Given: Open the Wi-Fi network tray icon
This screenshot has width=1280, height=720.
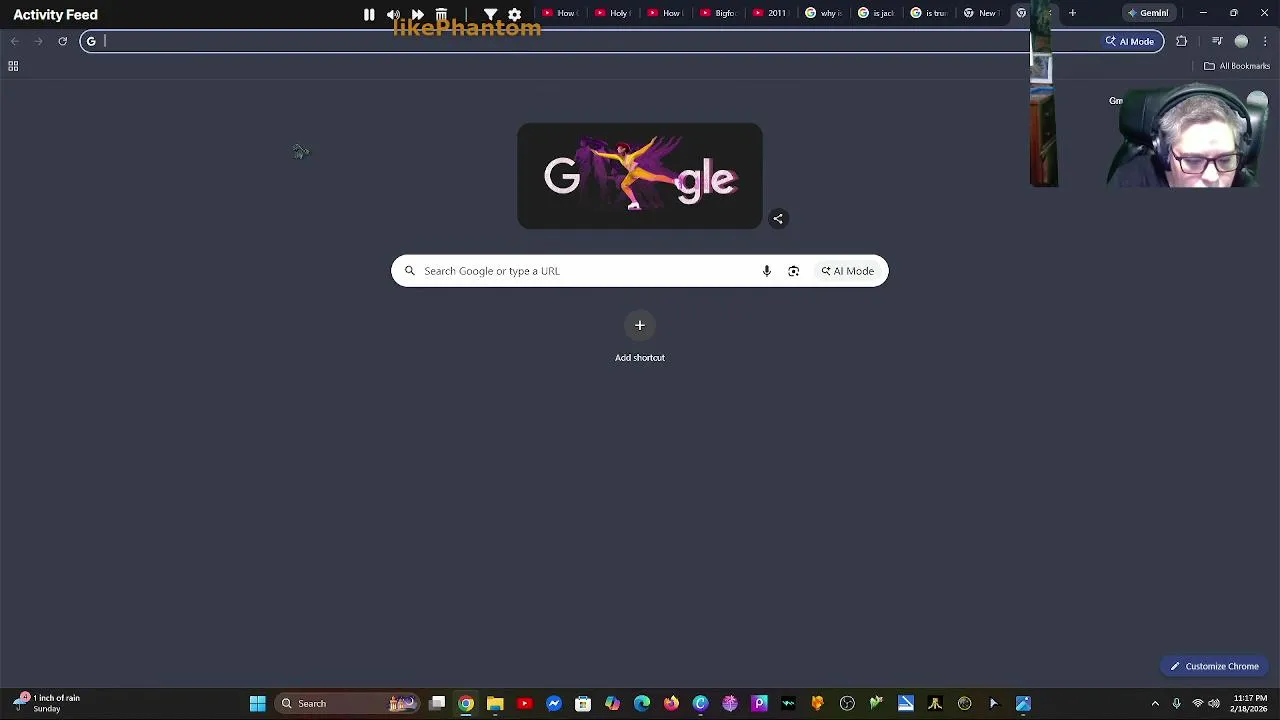Looking at the screenshot, I should [1197, 703].
